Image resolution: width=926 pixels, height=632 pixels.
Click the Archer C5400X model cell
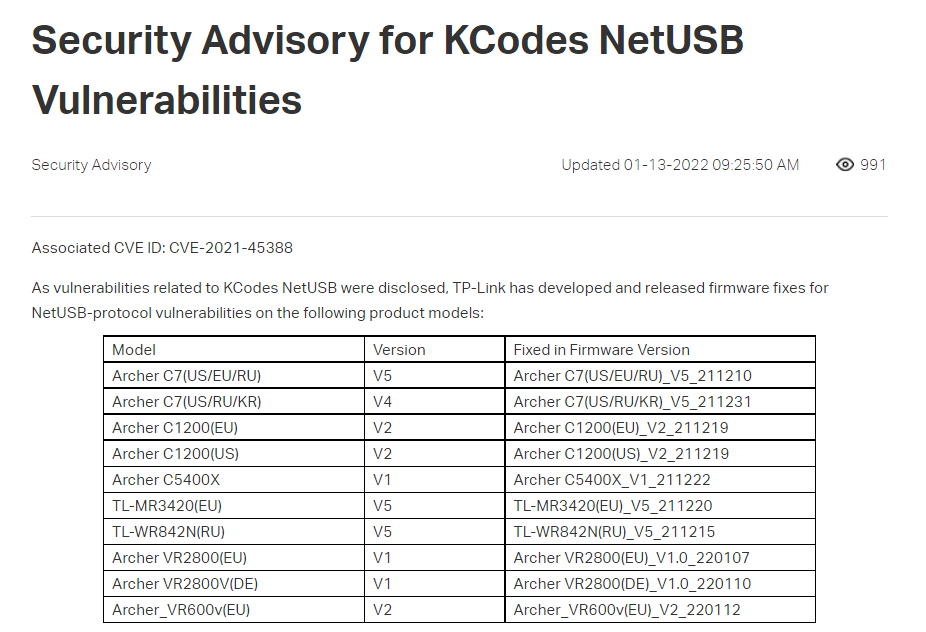point(234,479)
